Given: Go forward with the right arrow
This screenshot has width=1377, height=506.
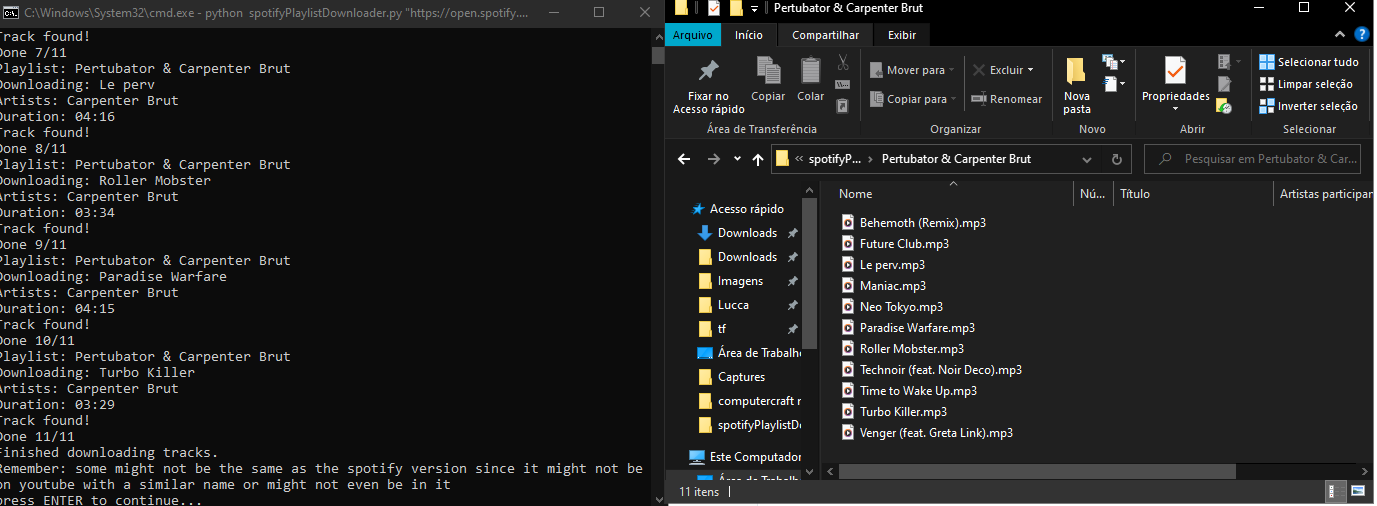Looking at the screenshot, I should (714, 159).
